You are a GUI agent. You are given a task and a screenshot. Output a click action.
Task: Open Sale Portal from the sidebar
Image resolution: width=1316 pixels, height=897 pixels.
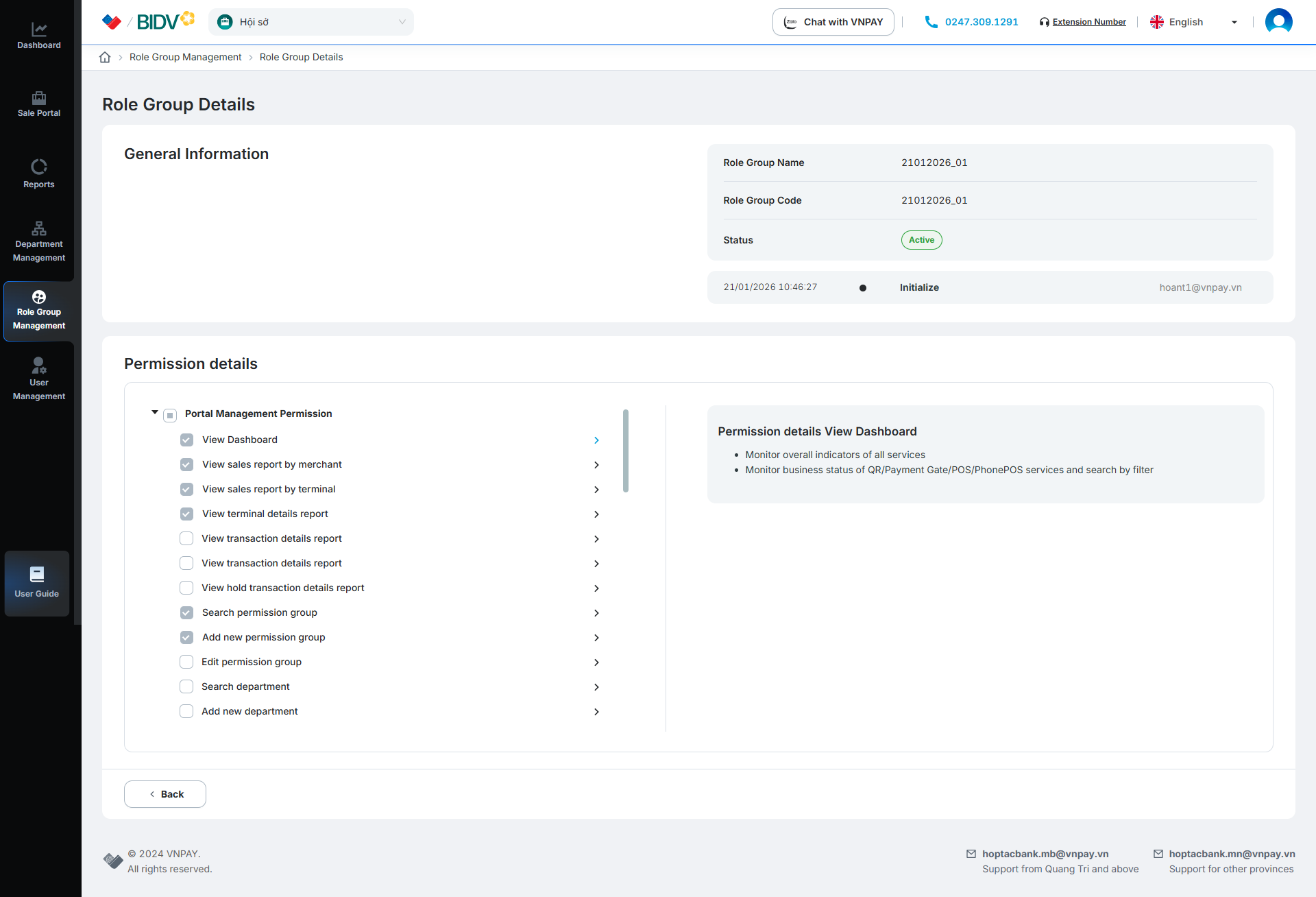[39, 98]
